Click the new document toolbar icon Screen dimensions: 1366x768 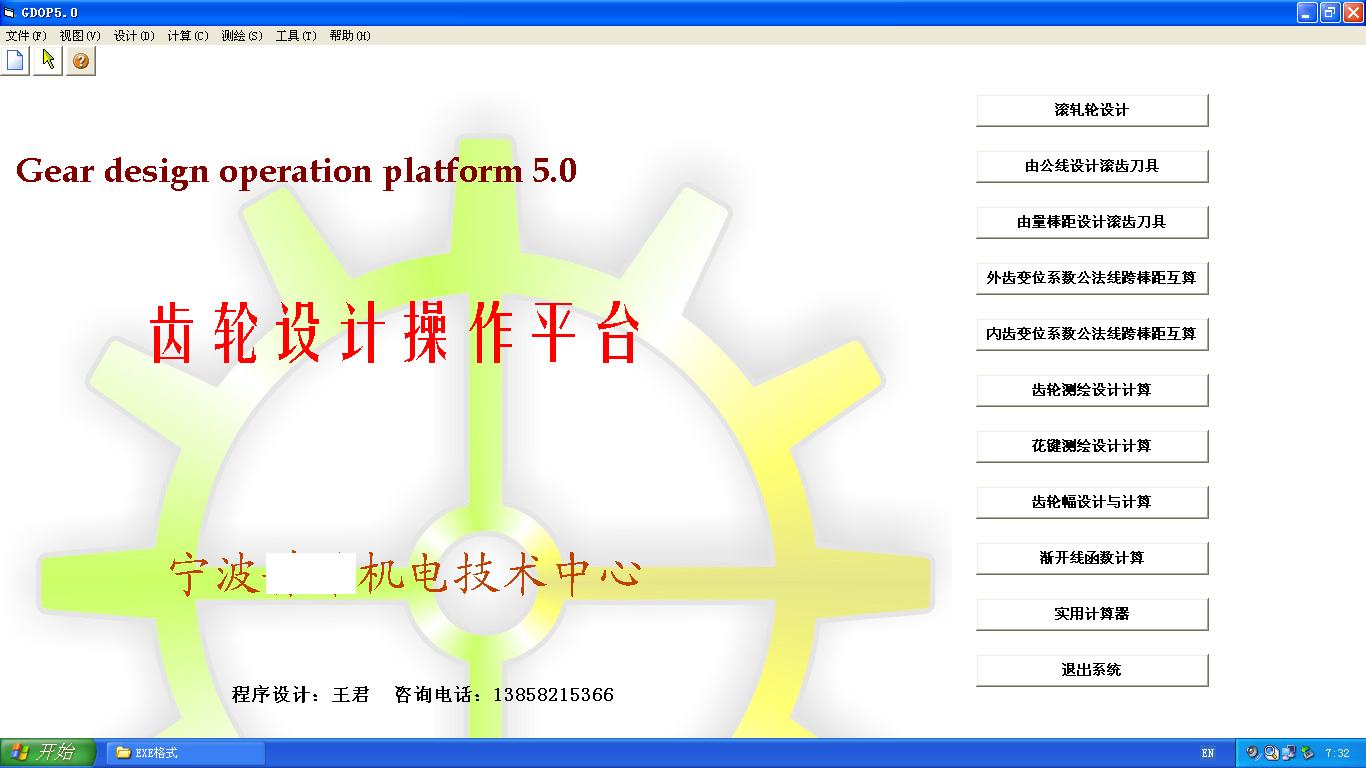(x=16, y=61)
